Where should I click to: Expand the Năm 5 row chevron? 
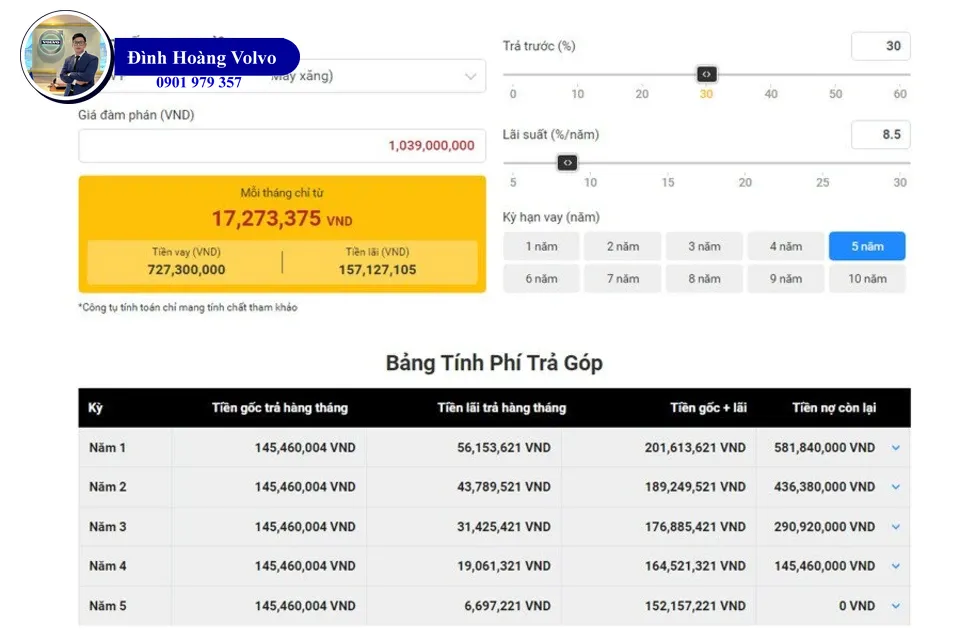[895, 606]
